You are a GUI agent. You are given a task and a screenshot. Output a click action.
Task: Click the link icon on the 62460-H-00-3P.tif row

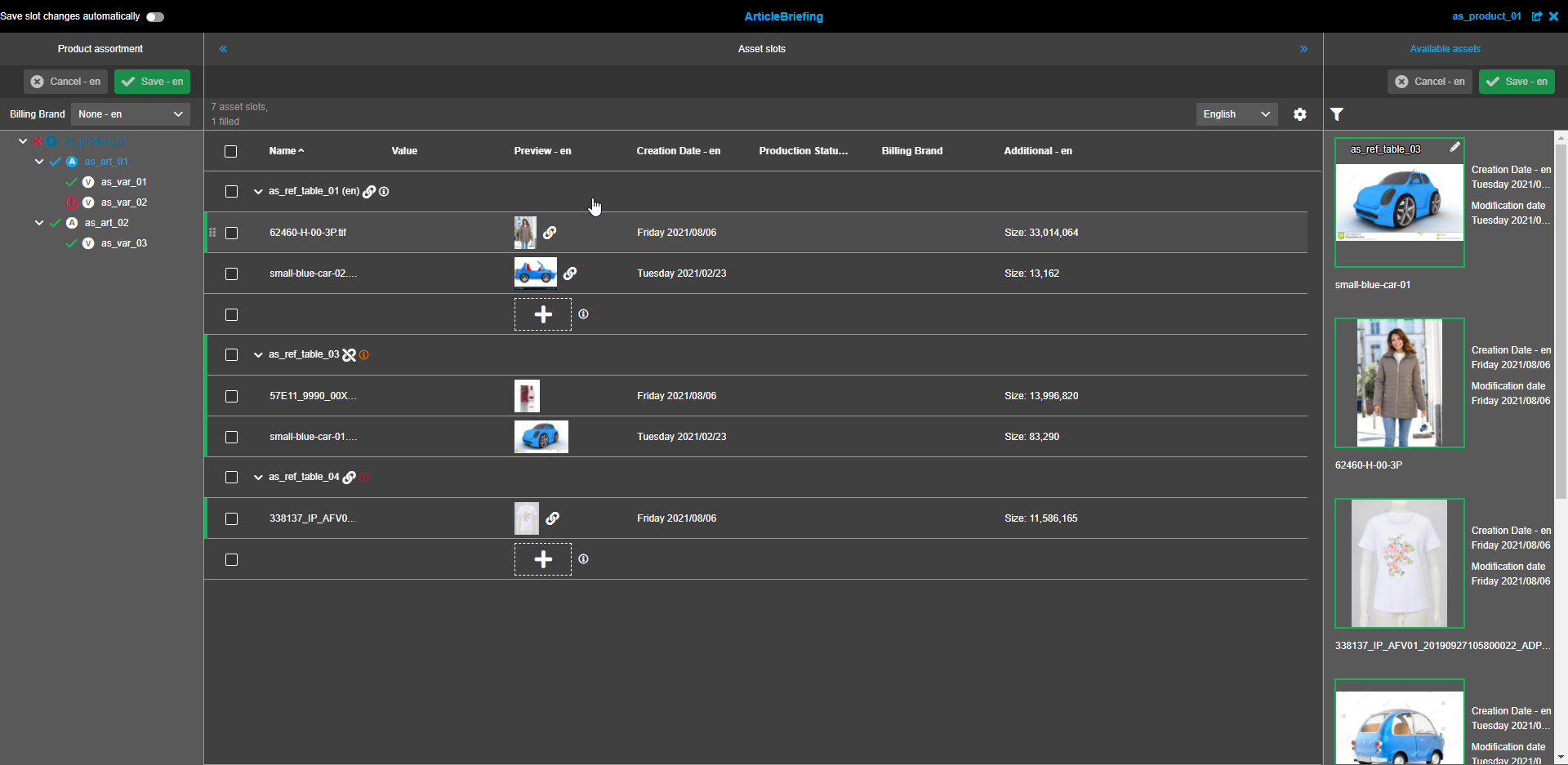[x=550, y=232]
